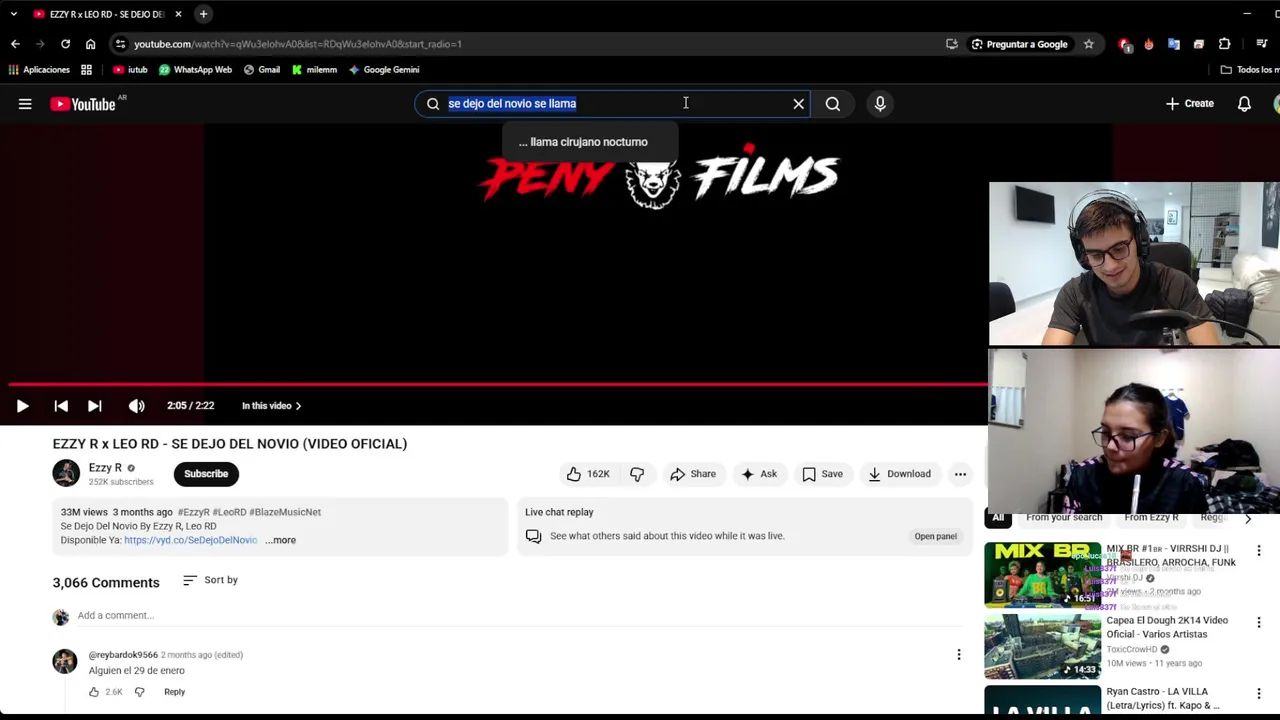Open the Gmail bookmark

pyautogui.click(x=262, y=70)
